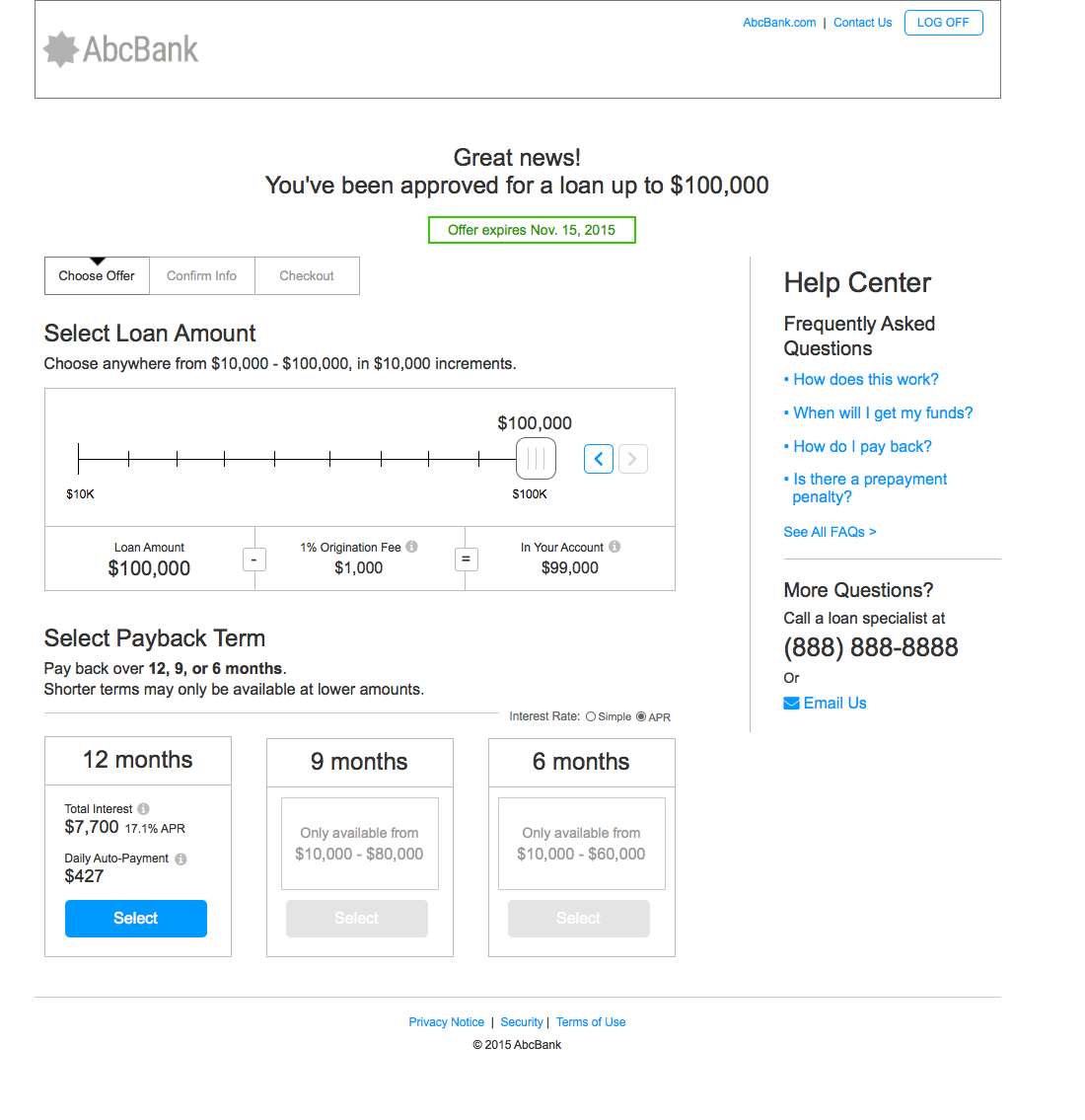
Task: Click the In Your Account info icon
Action: point(615,547)
